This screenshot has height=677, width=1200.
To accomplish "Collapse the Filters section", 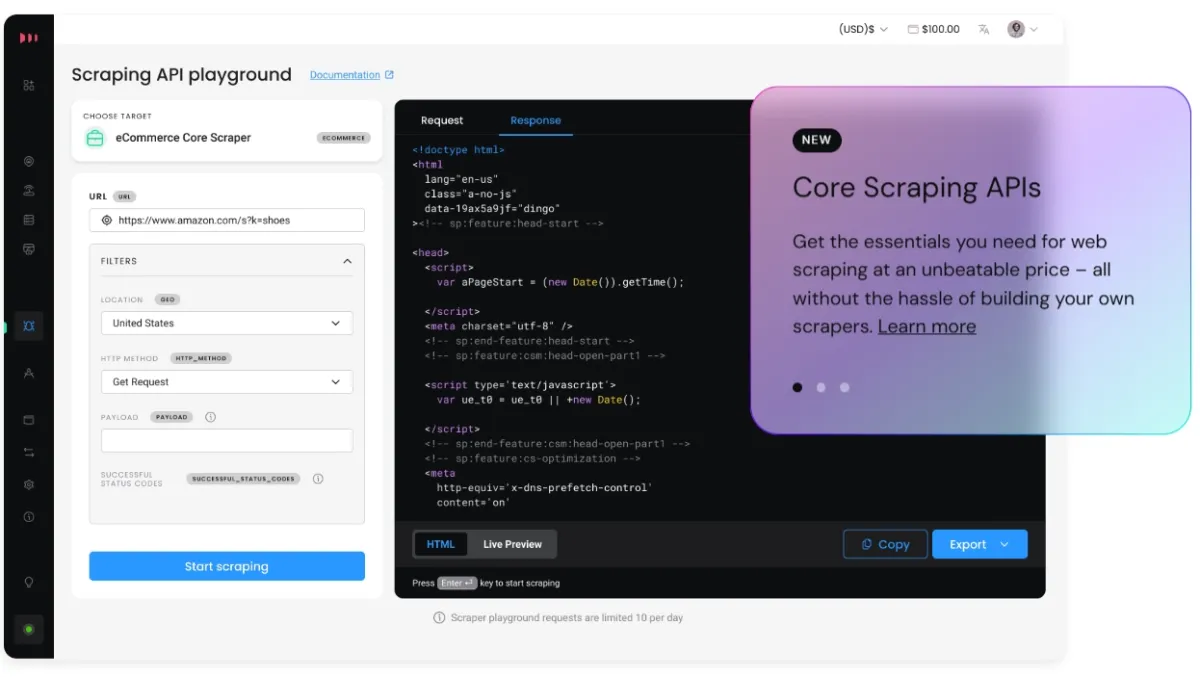I will pyautogui.click(x=347, y=261).
